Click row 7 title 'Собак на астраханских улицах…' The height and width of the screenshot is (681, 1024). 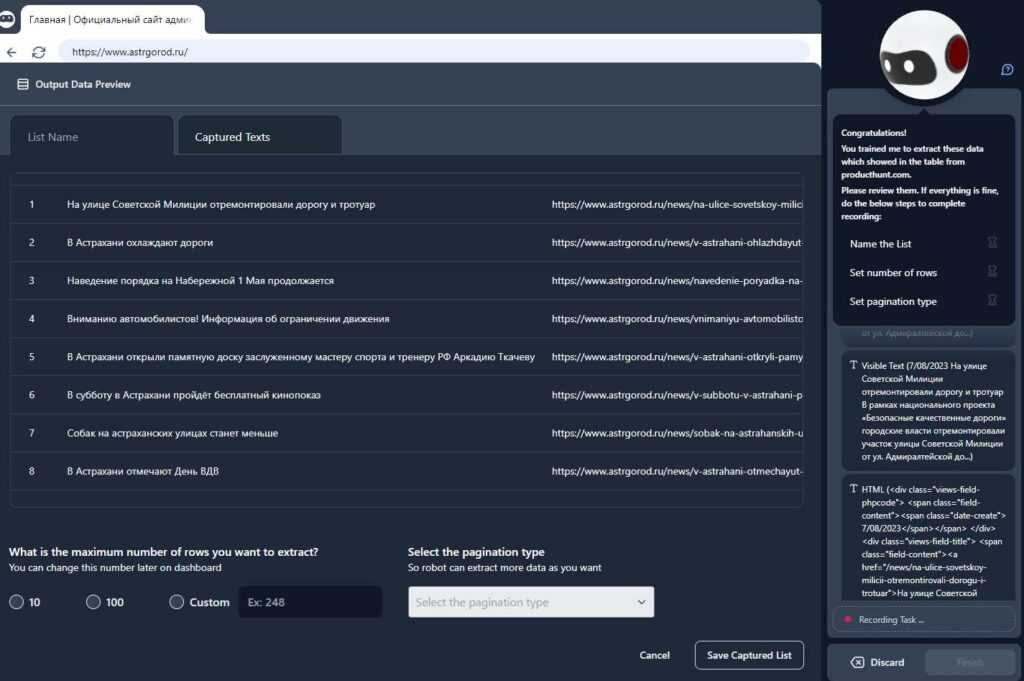[x=172, y=433]
